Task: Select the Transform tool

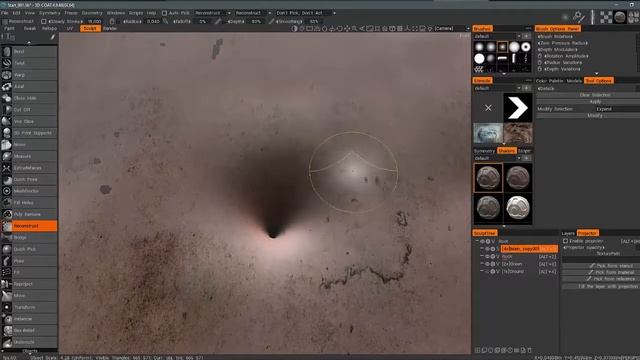Action: click(29, 307)
